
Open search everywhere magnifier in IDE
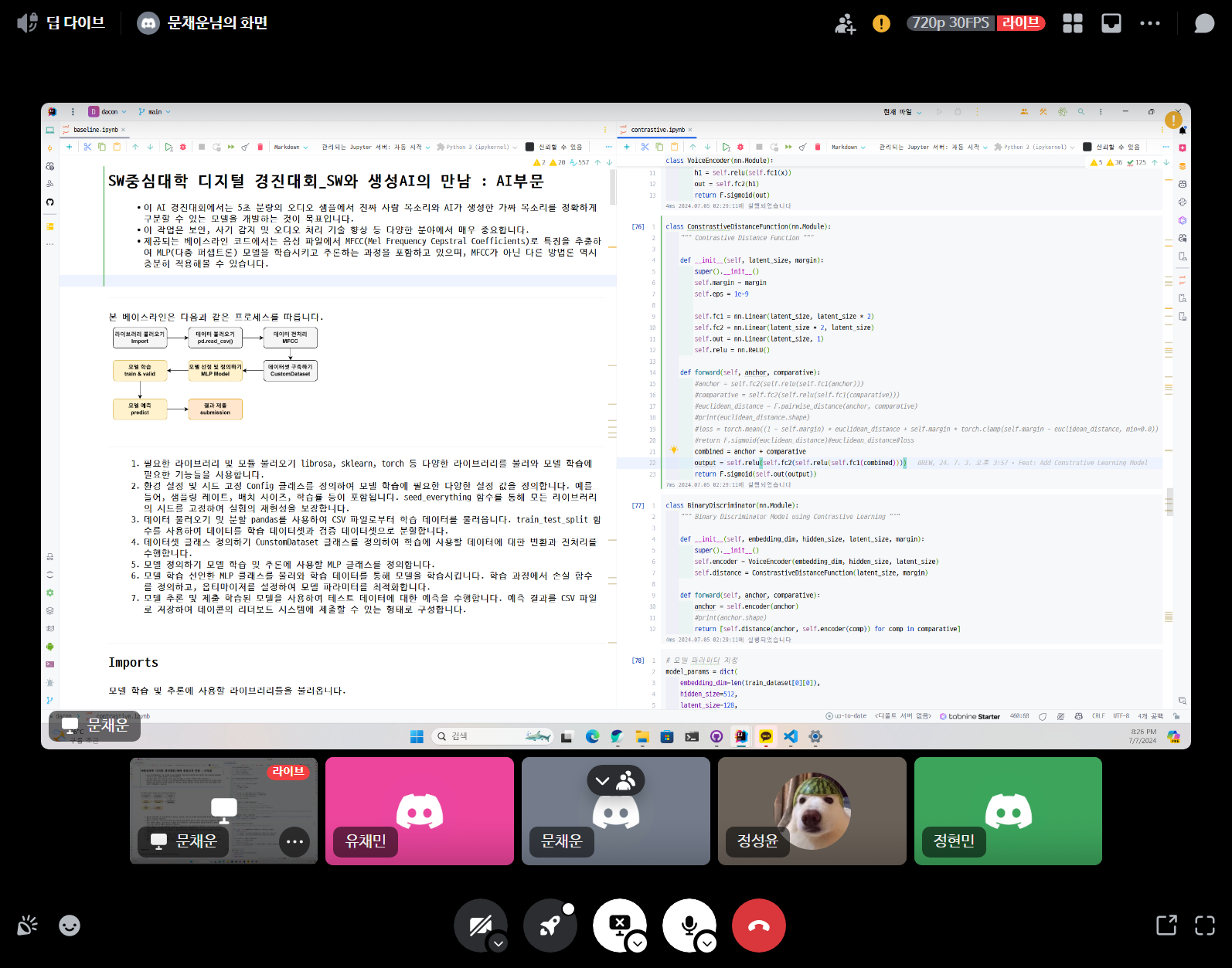click(x=1081, y=111)
